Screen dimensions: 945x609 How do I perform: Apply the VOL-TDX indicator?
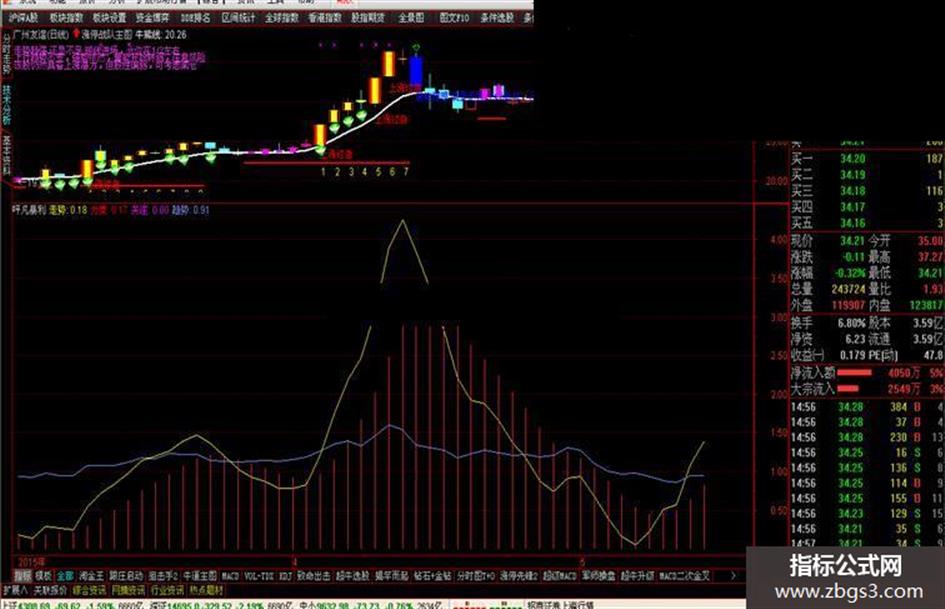259,576
